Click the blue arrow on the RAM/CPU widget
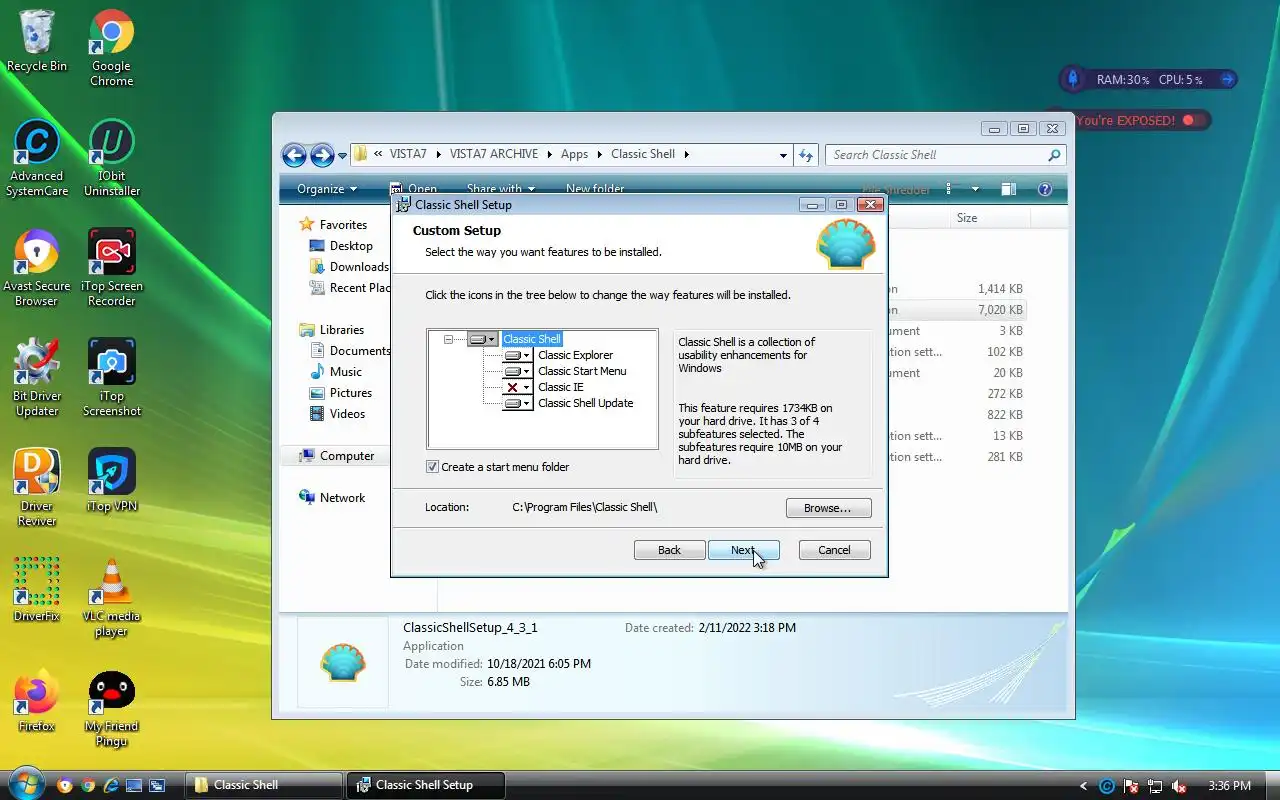1280x800 pixels. [x=1227, y=79]
